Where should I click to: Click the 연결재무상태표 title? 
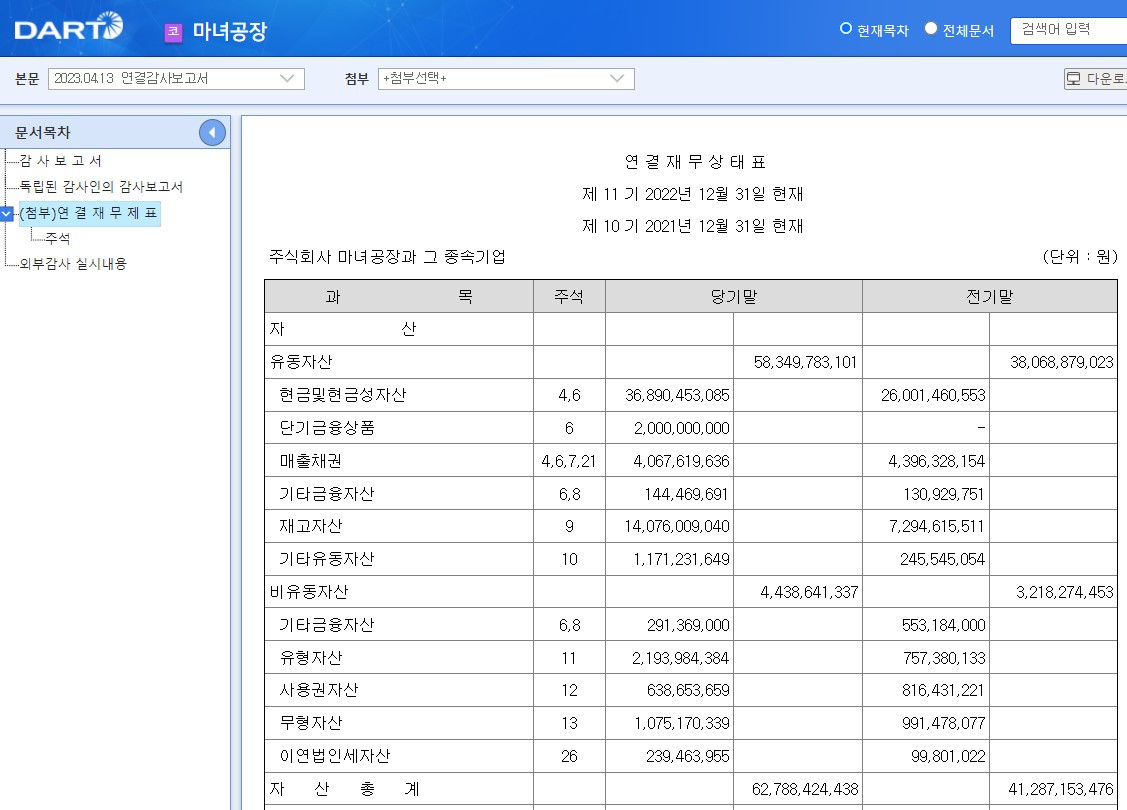pyautogui.click(x=695, y=162)
